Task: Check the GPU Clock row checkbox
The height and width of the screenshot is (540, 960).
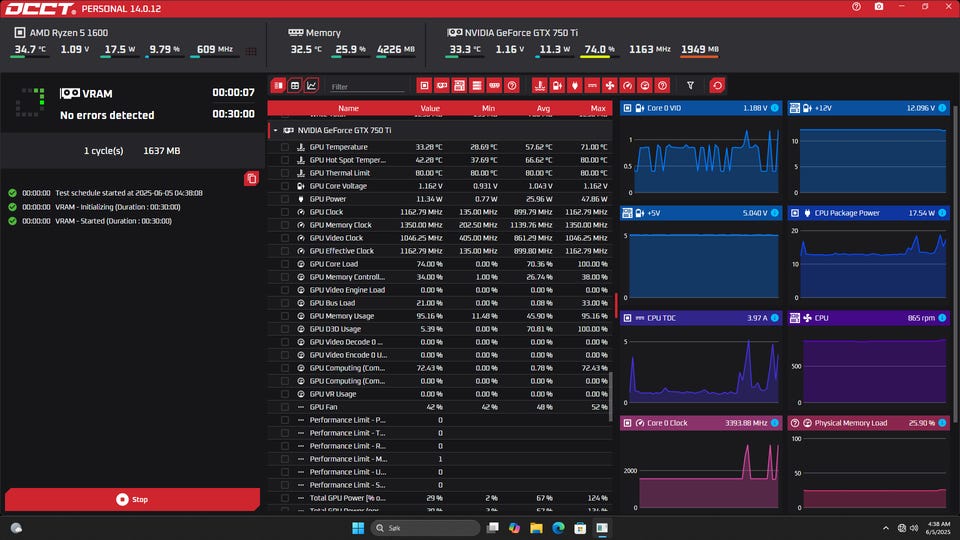Action: click(285, 212)
